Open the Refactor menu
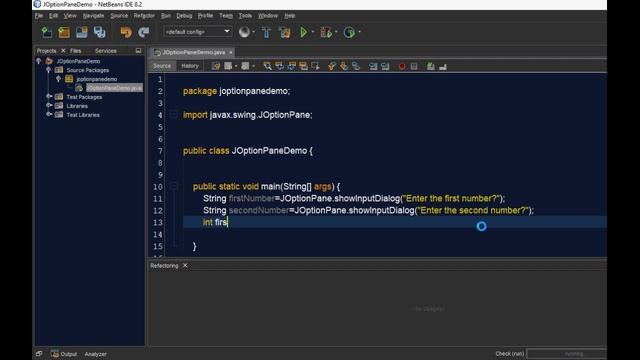The image size is (640, 360). point(144,16)
